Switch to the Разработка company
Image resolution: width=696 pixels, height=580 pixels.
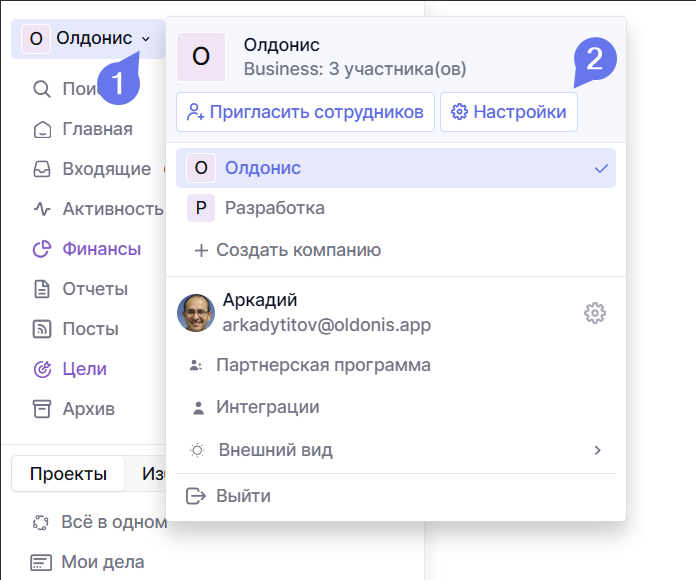click(274, 208)
